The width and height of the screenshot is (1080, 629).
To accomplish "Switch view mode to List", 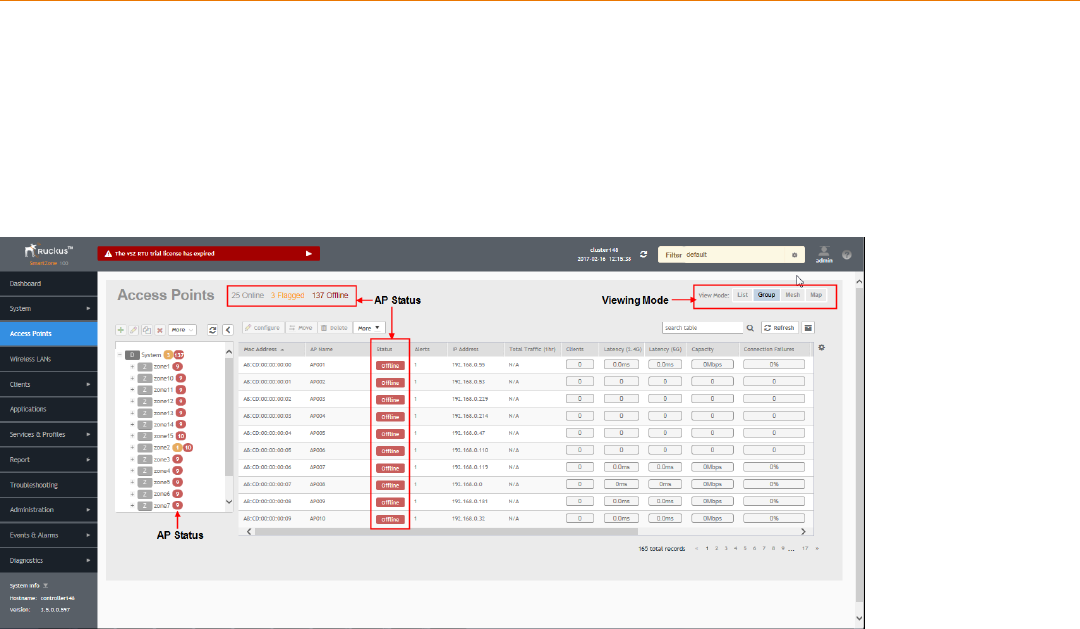I will (x=742, y=295).
